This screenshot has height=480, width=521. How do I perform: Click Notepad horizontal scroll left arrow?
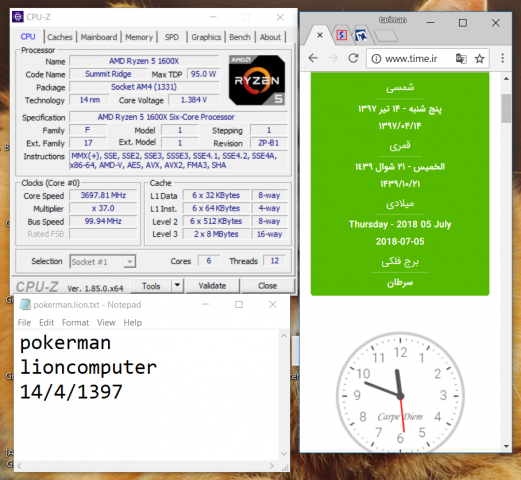[19, 466]
